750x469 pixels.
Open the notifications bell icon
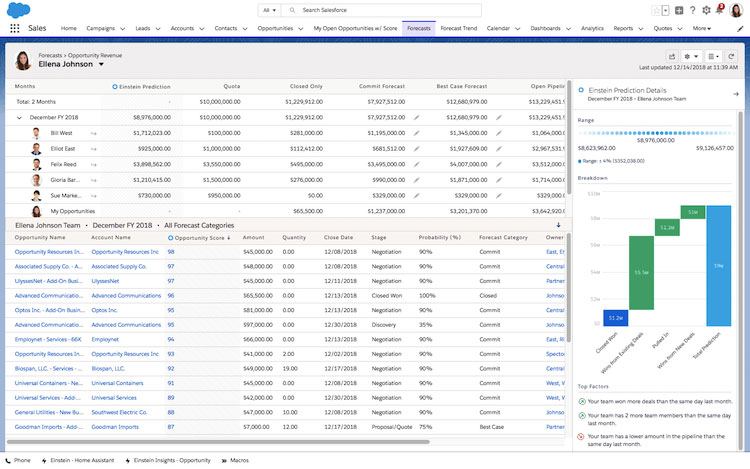click(718, 10)
